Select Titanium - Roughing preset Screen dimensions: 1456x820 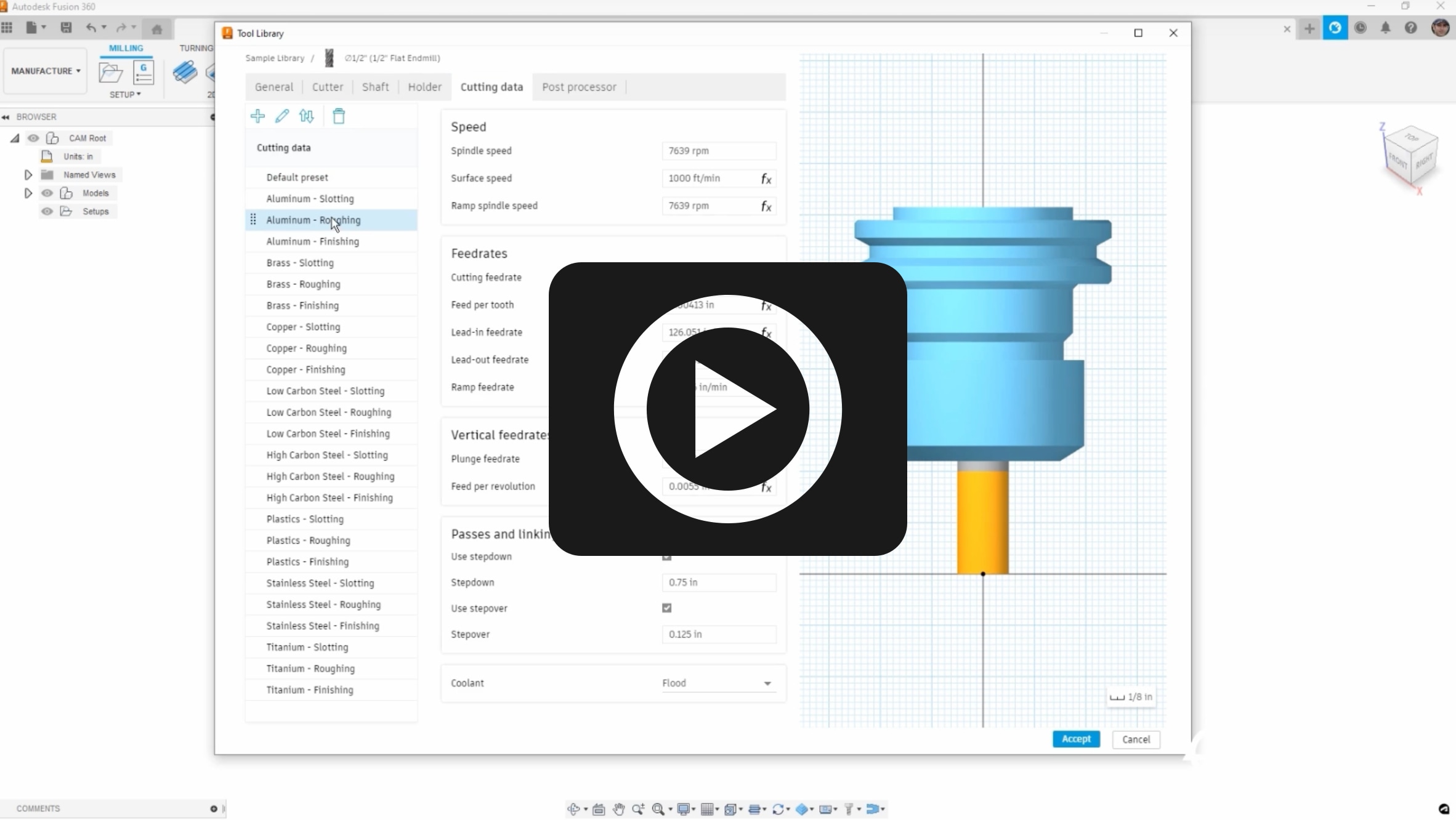tap(331, 669)
